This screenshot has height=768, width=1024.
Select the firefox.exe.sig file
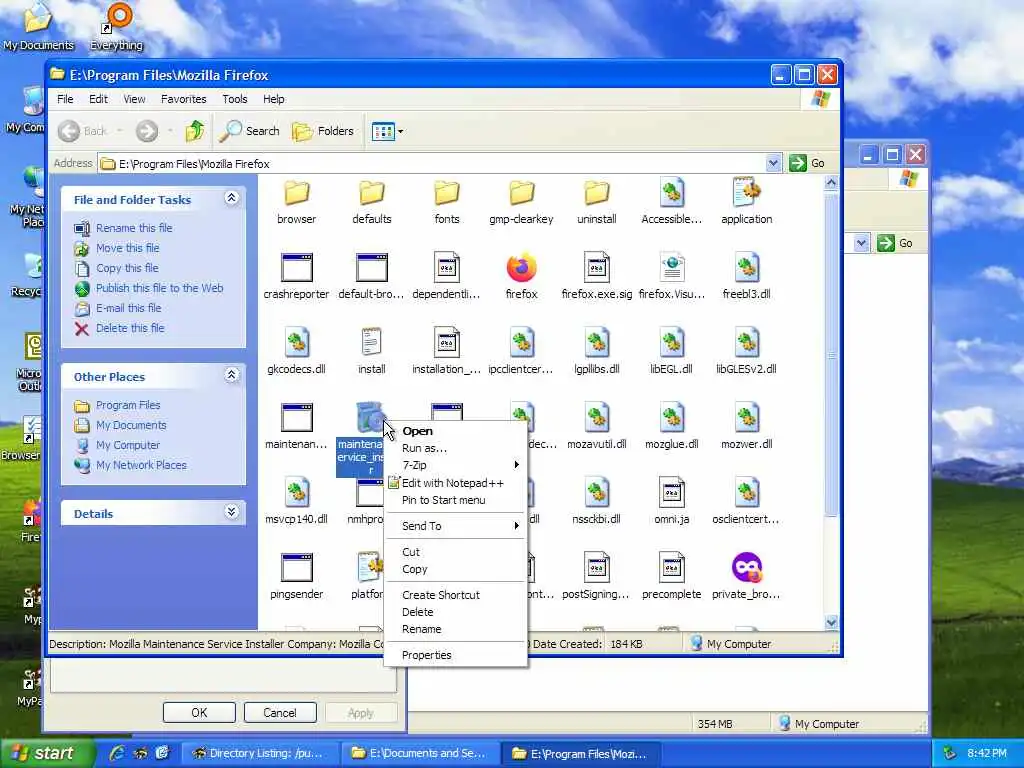(x=596, y=268)
